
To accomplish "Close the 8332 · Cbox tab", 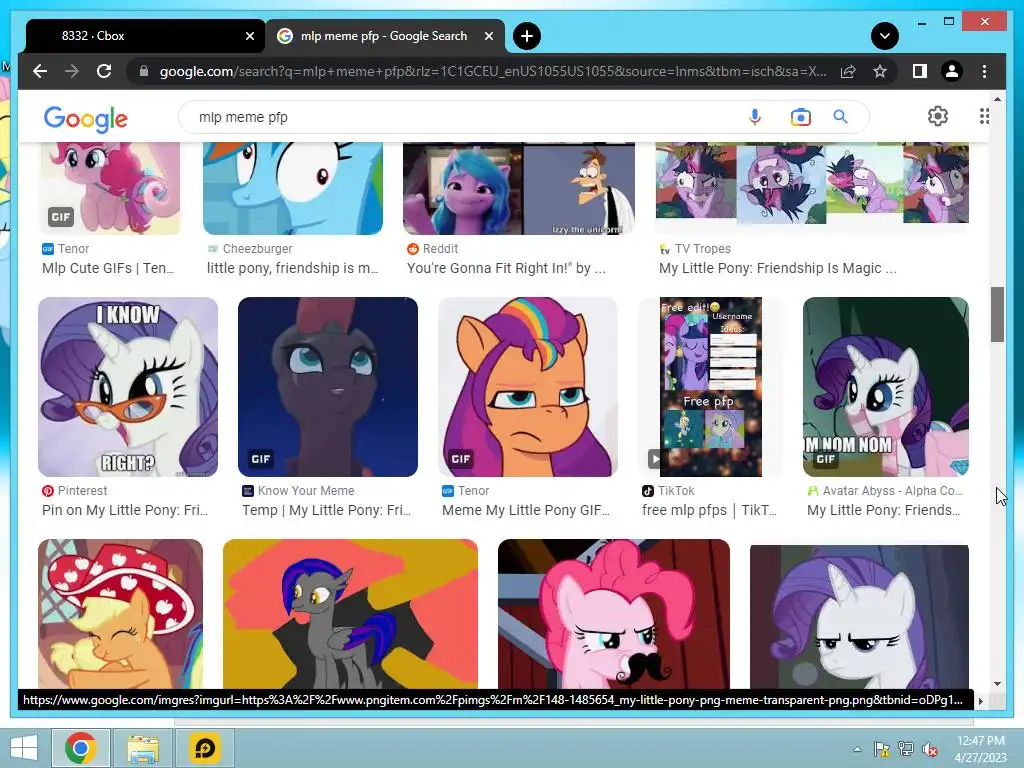I will 249,36.
